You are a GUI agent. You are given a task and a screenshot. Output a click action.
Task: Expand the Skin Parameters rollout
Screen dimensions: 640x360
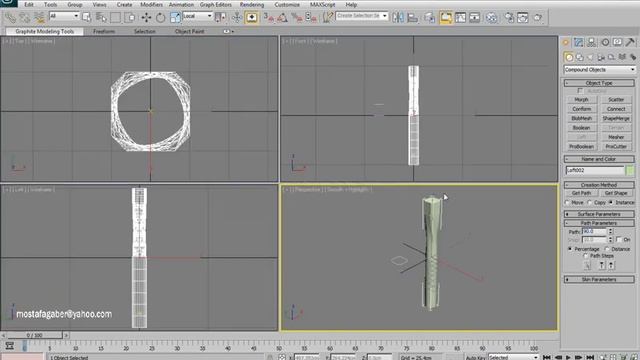coord(599,279)
